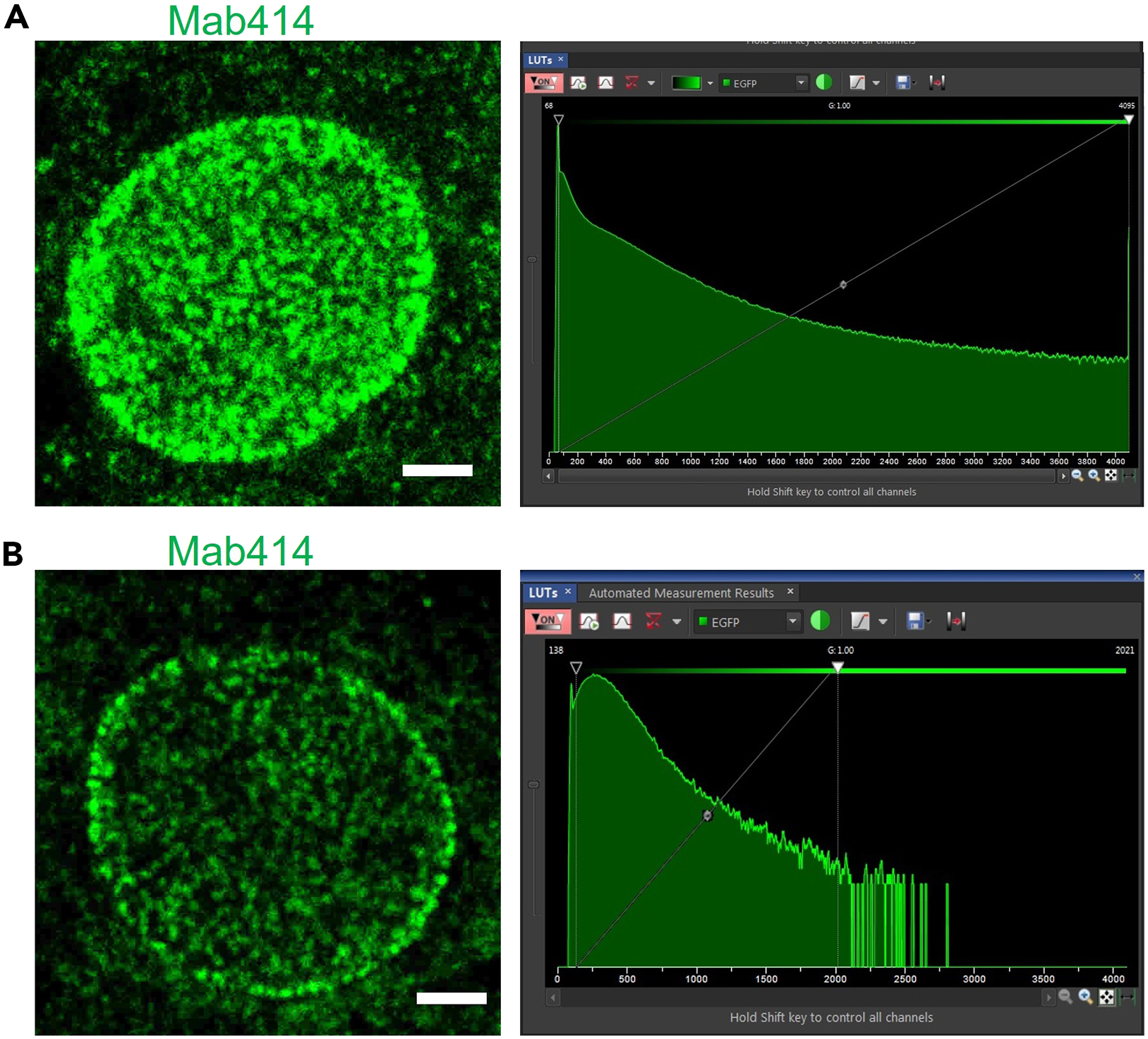Fit the histogram view using the diamond icon
1148x1039 pixels.
(x=1111, y=475)
